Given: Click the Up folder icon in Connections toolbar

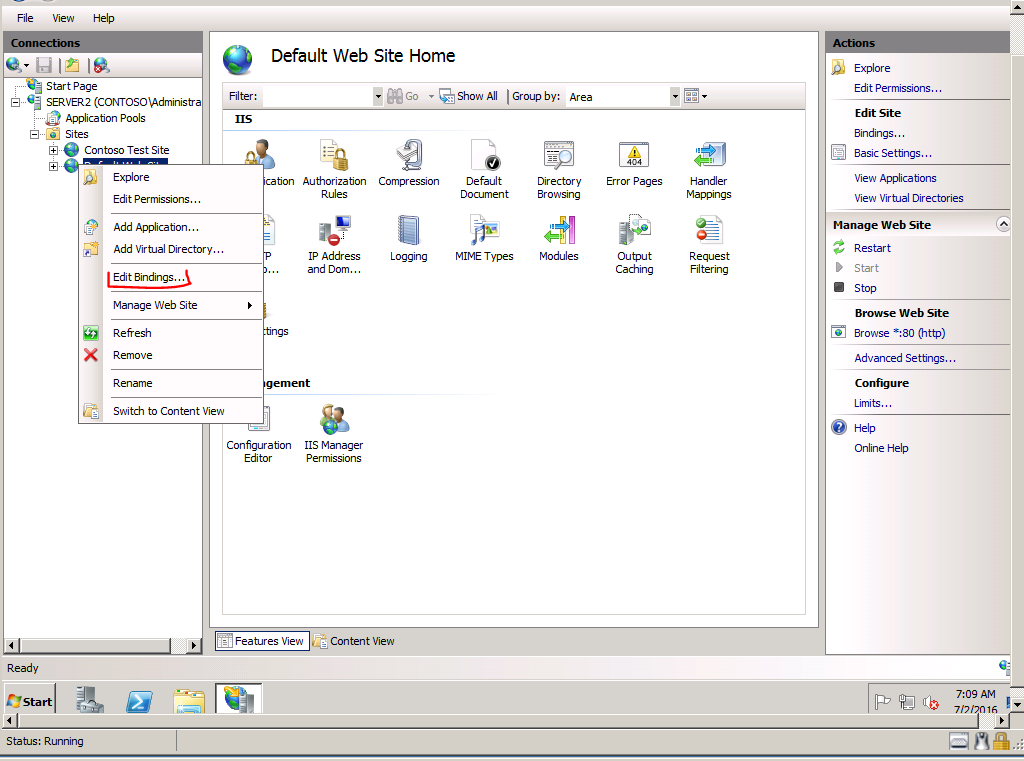Looking at the screenshot, I should point(72,65).
